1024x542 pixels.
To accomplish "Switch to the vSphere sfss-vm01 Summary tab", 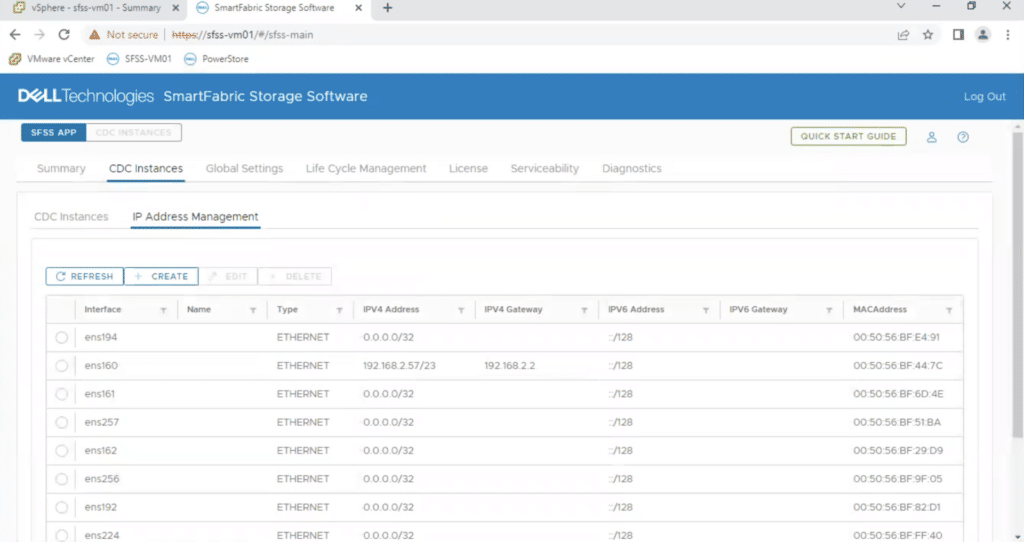I will (96, 8).
